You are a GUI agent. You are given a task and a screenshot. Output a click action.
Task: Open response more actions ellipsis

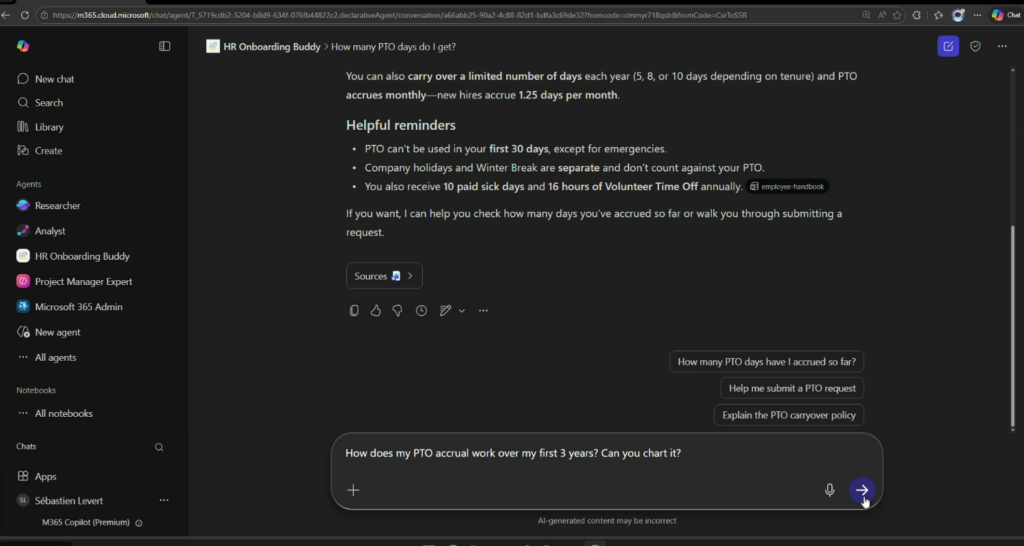[x=483, y=311]
